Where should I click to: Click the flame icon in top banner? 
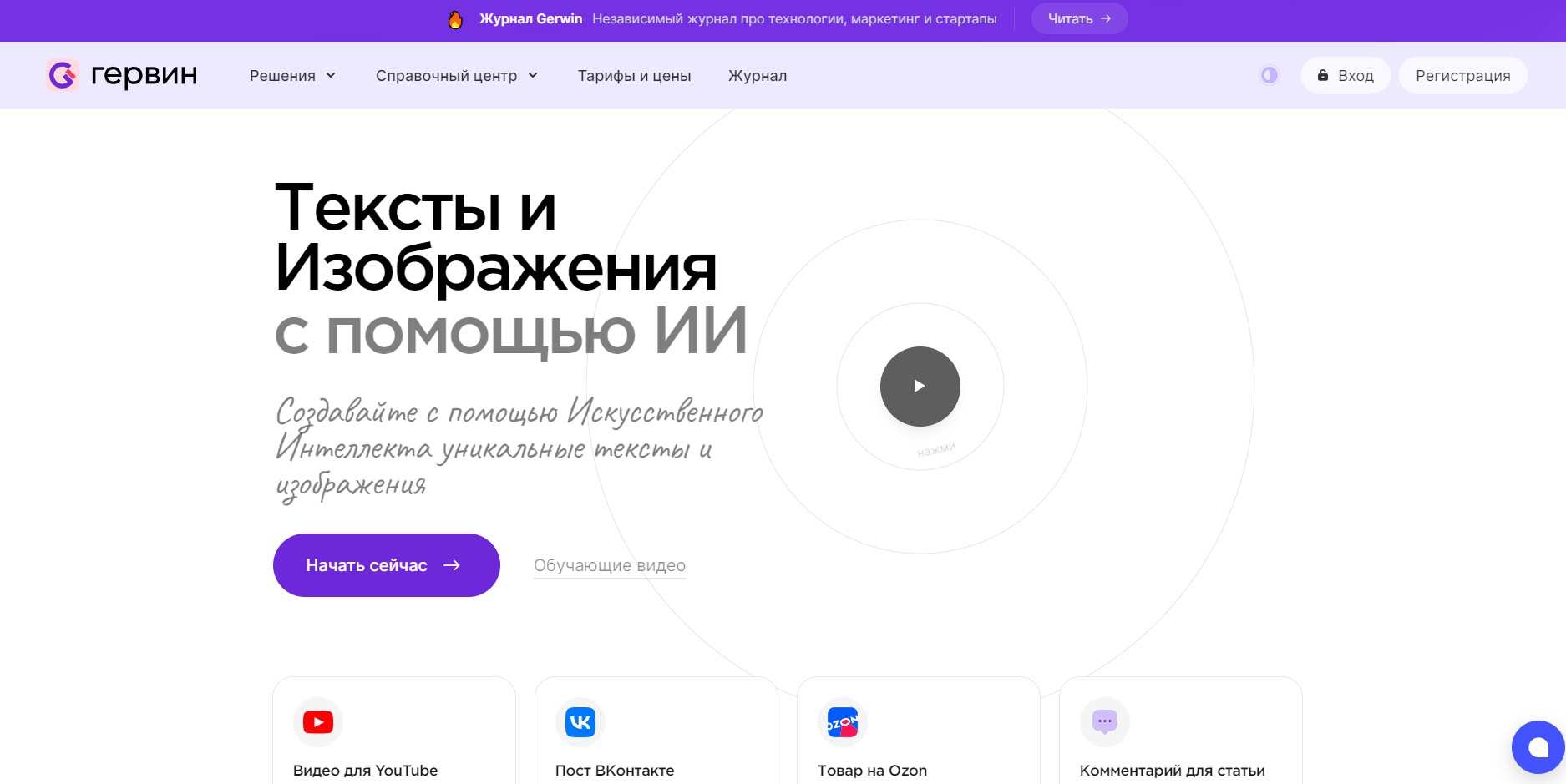pyautogui.click(x=455, y=19)
